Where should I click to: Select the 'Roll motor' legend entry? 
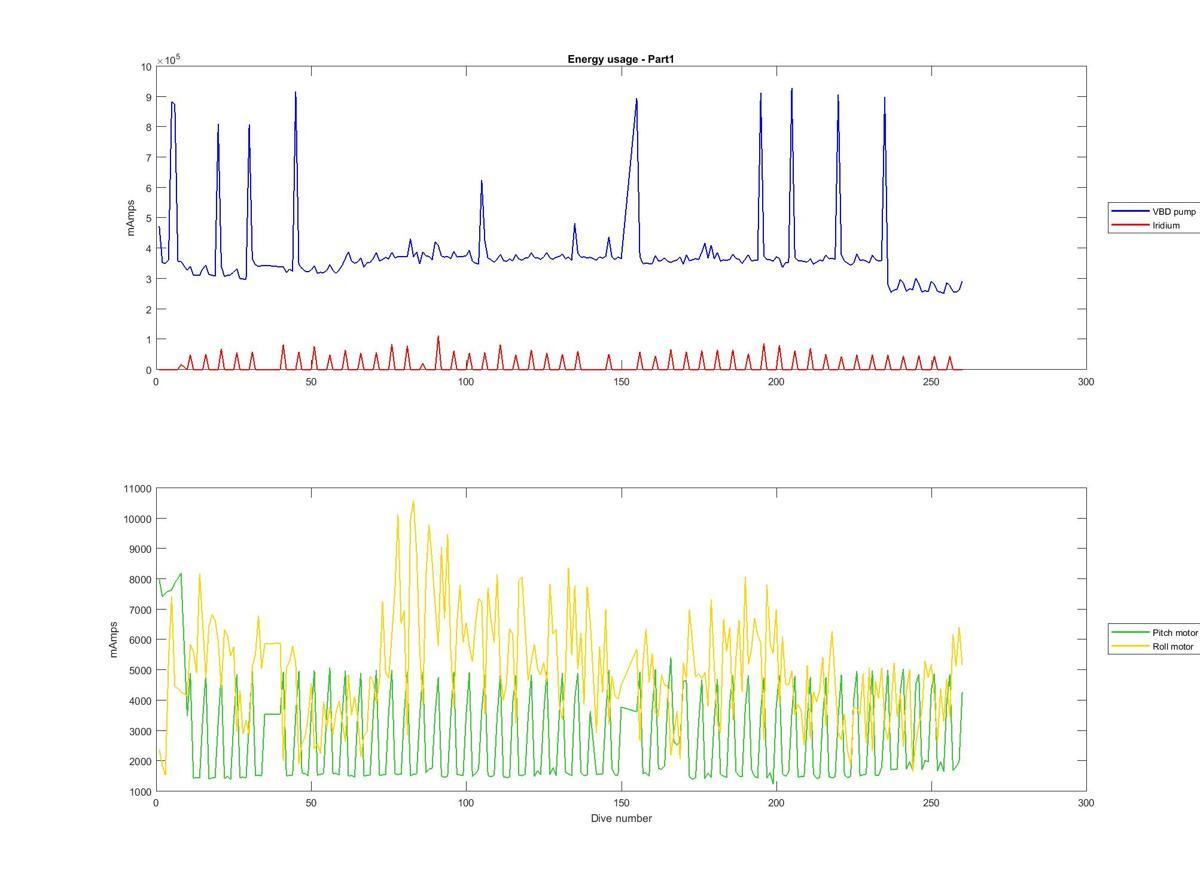click(x=1153, y=647)
